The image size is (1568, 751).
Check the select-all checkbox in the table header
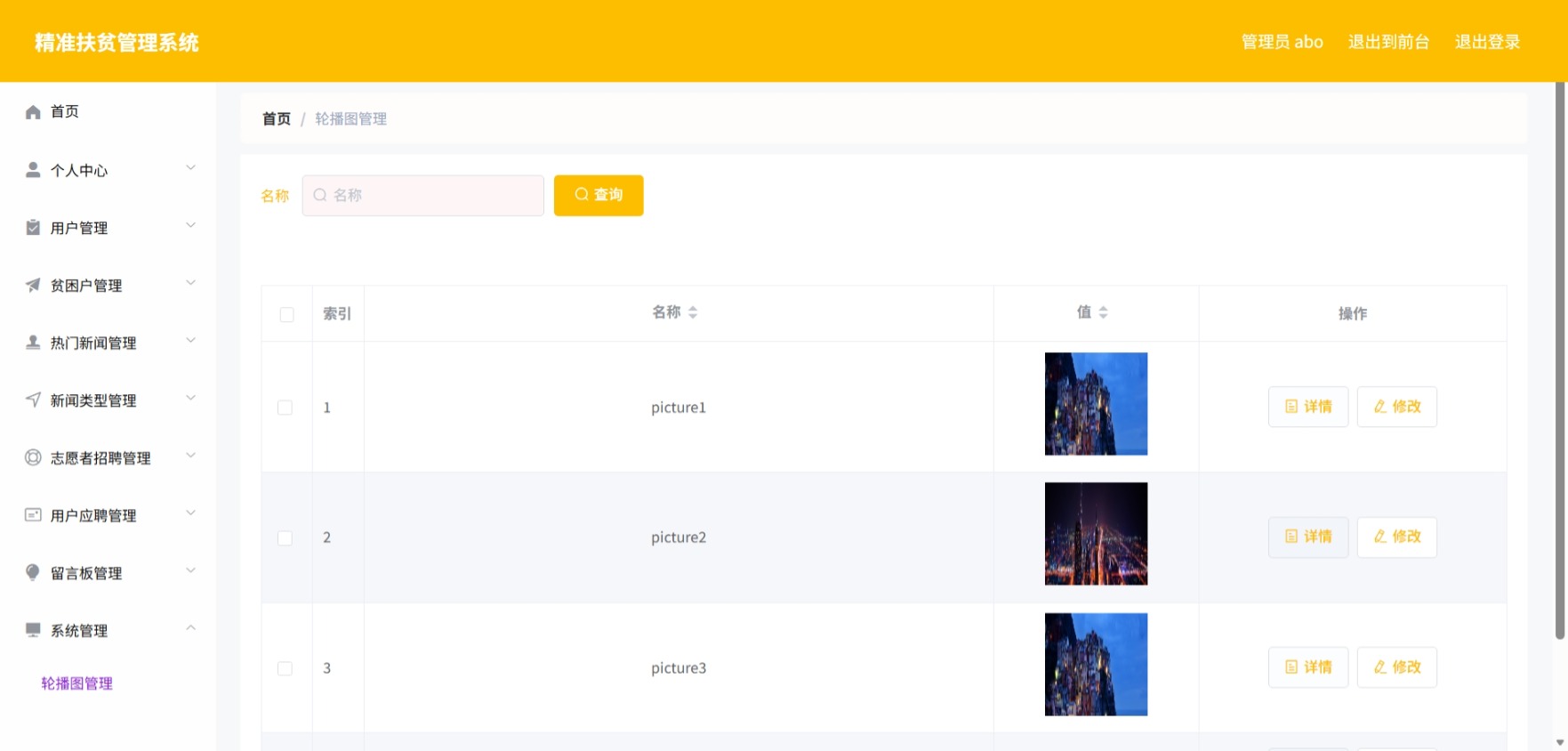point(286,314)
